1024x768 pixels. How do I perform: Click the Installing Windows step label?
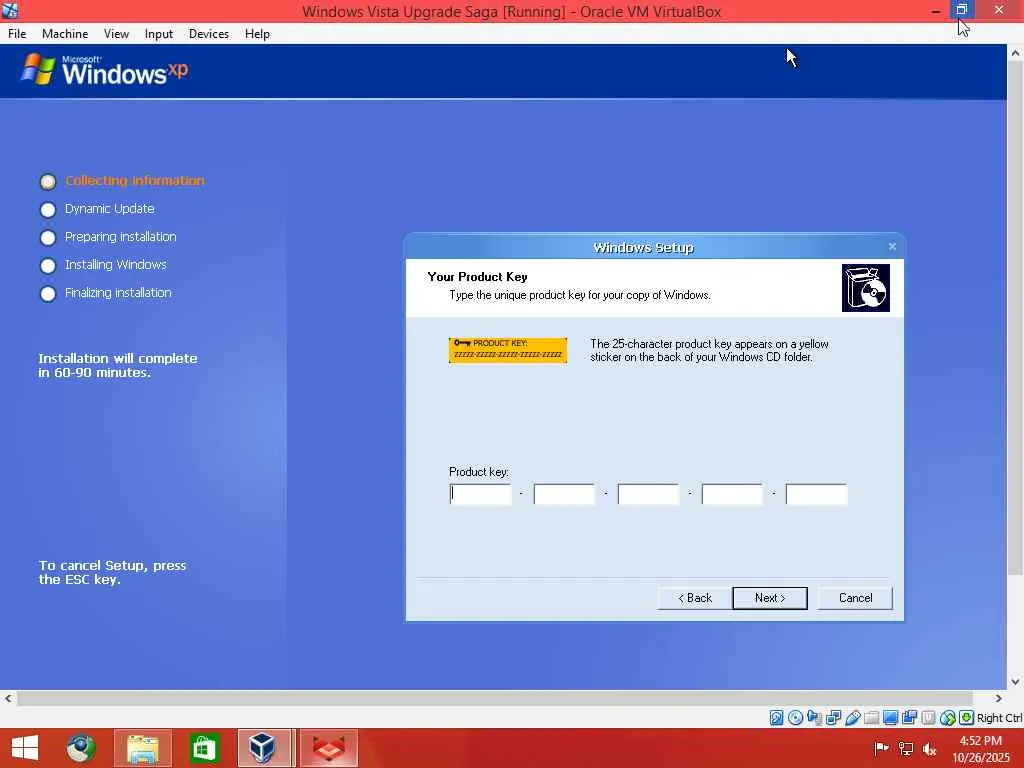(x=116, y=264)
